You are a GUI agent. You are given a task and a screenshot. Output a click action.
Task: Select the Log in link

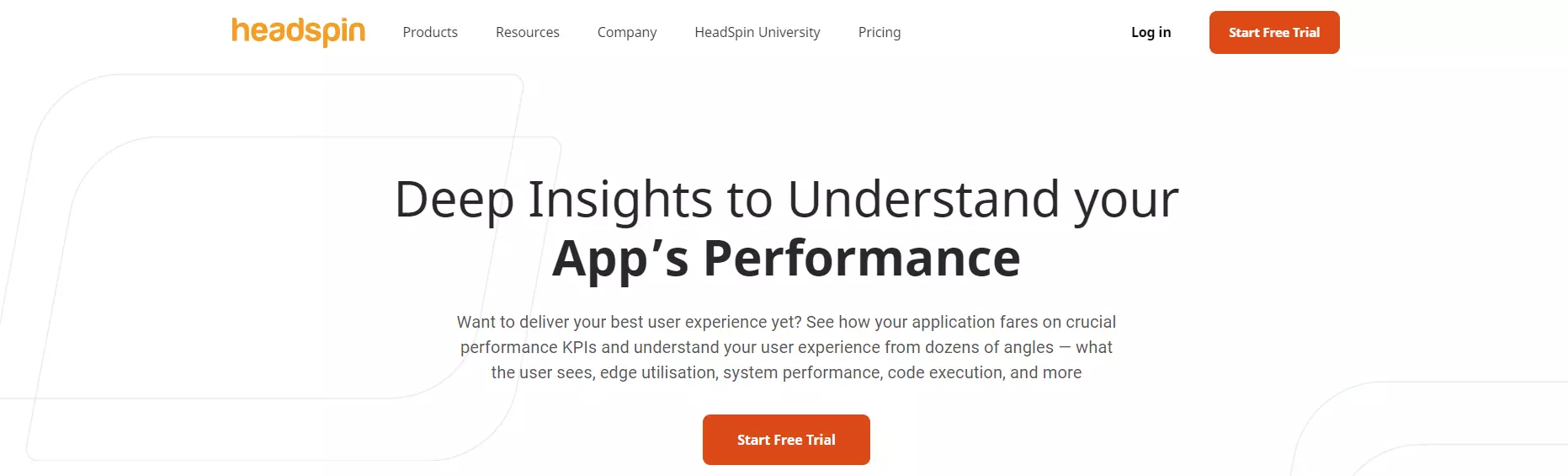[x=1151, y=32]
